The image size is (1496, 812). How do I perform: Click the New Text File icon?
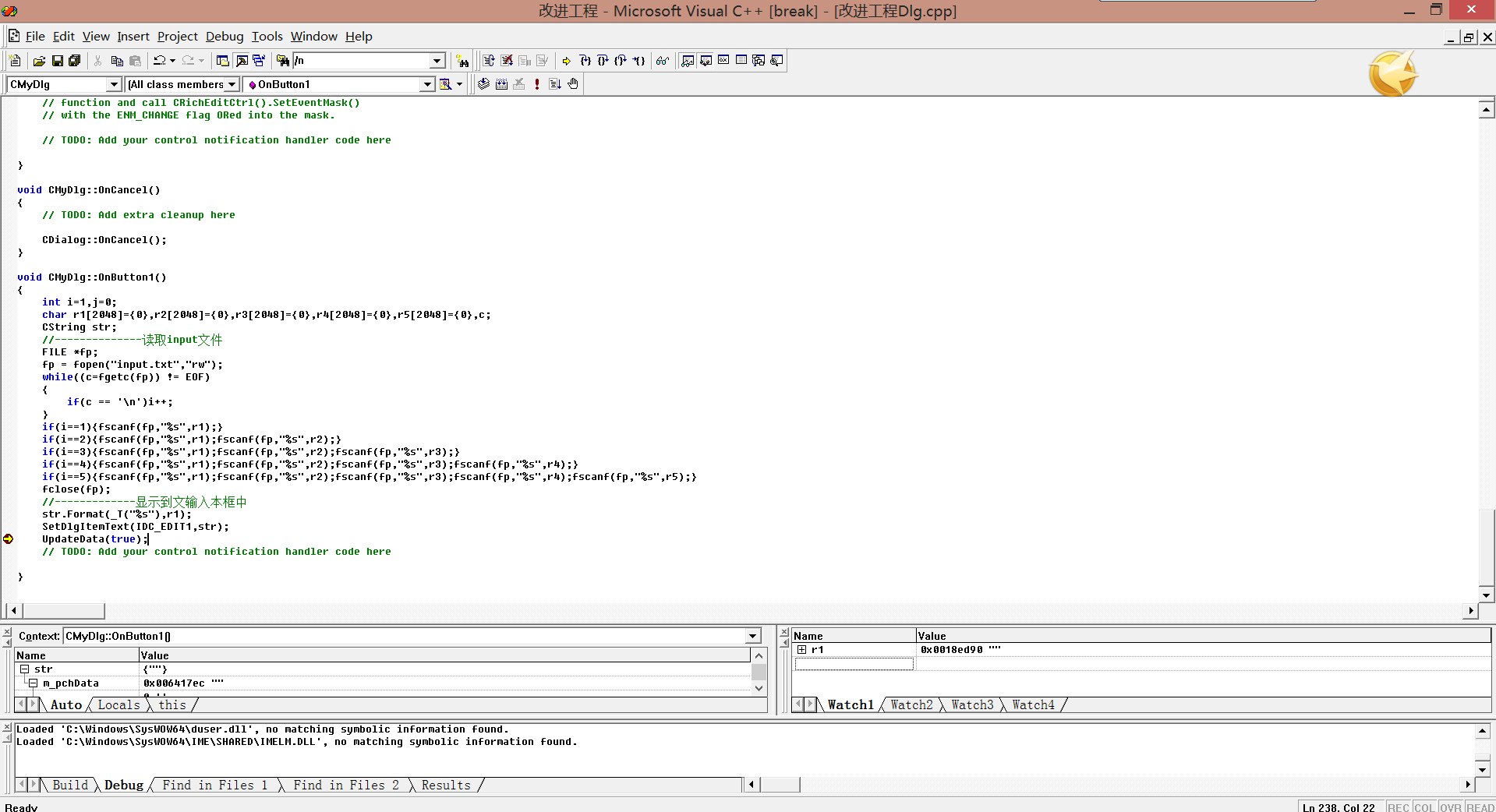(x=15, y=61)
